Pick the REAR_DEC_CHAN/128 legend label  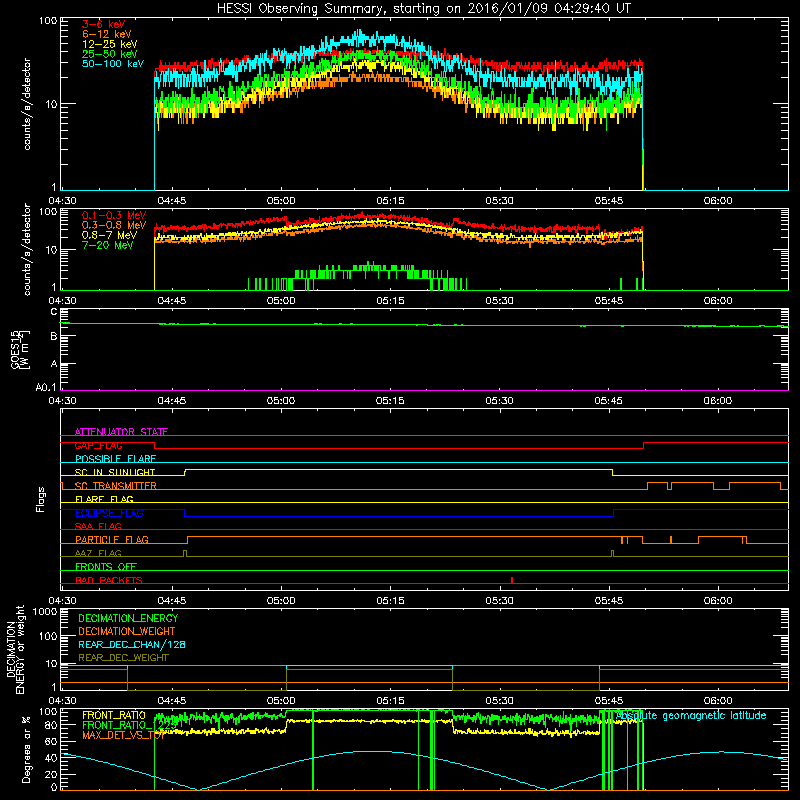tap(132, 644)
